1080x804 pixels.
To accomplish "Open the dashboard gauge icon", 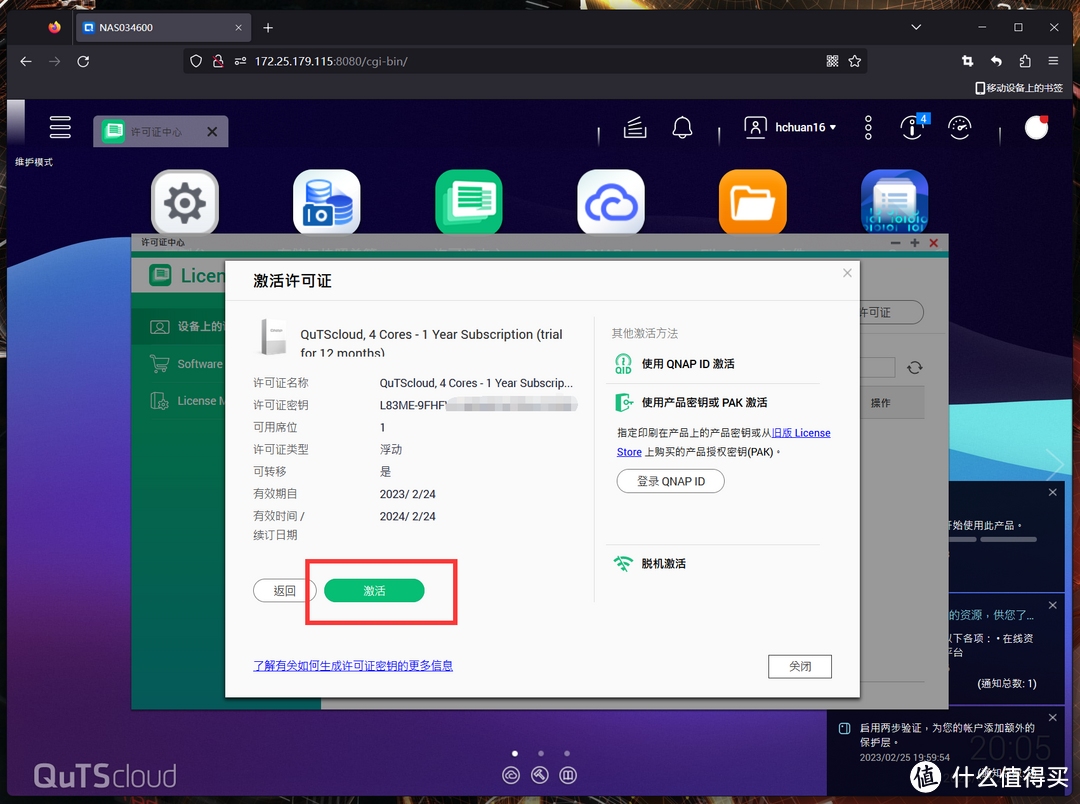I will point(959,127).
